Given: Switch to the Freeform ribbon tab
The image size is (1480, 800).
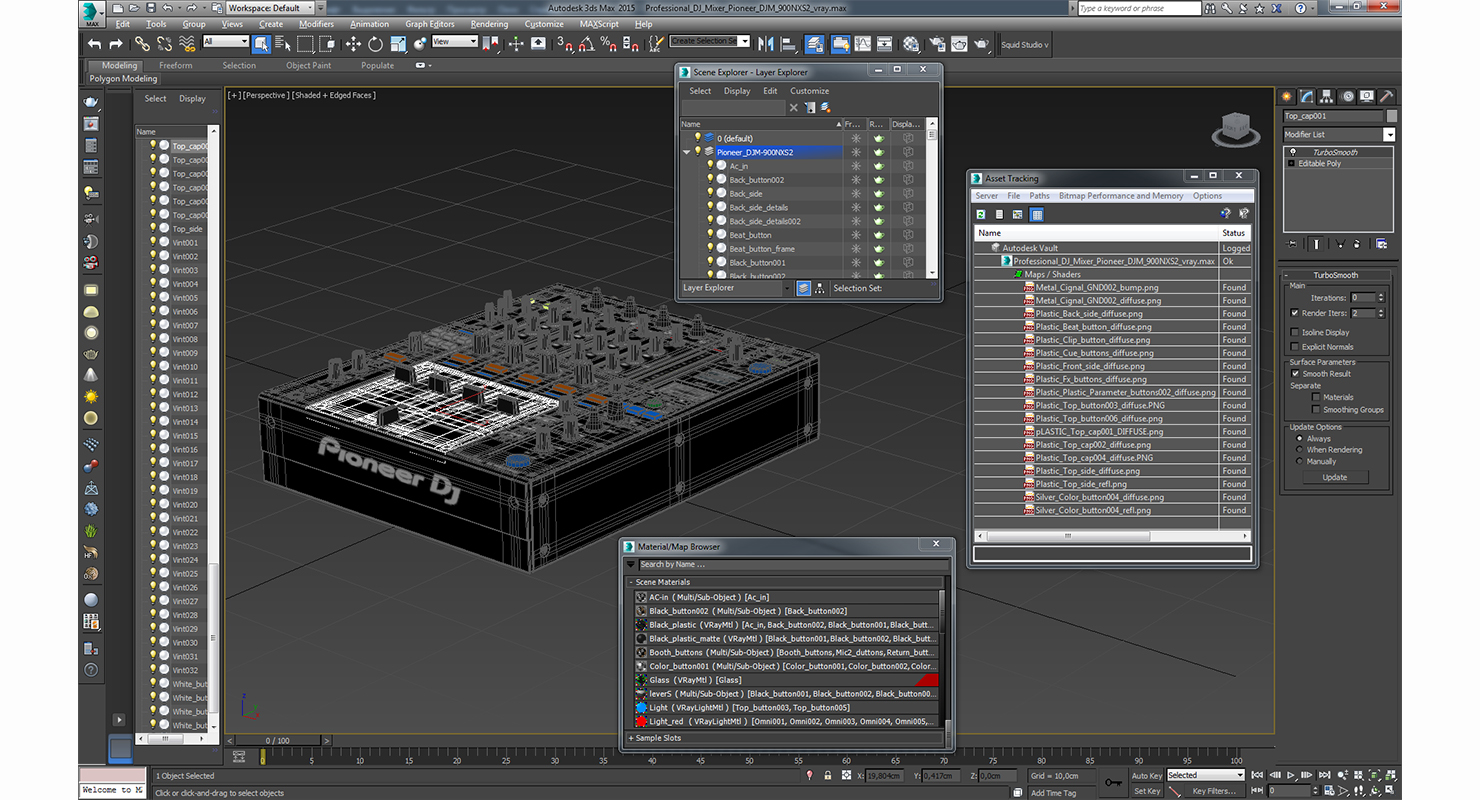Looking at the screenshot, I should [x=176, y=65].
